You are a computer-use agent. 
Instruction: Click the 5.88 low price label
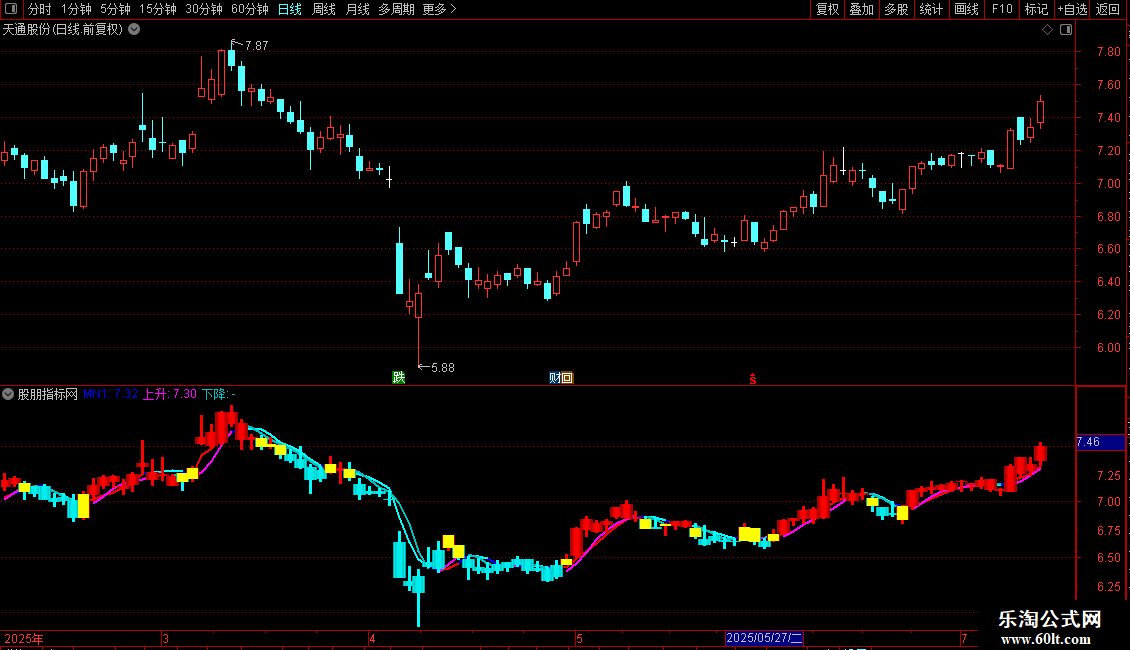coord(442,368)
